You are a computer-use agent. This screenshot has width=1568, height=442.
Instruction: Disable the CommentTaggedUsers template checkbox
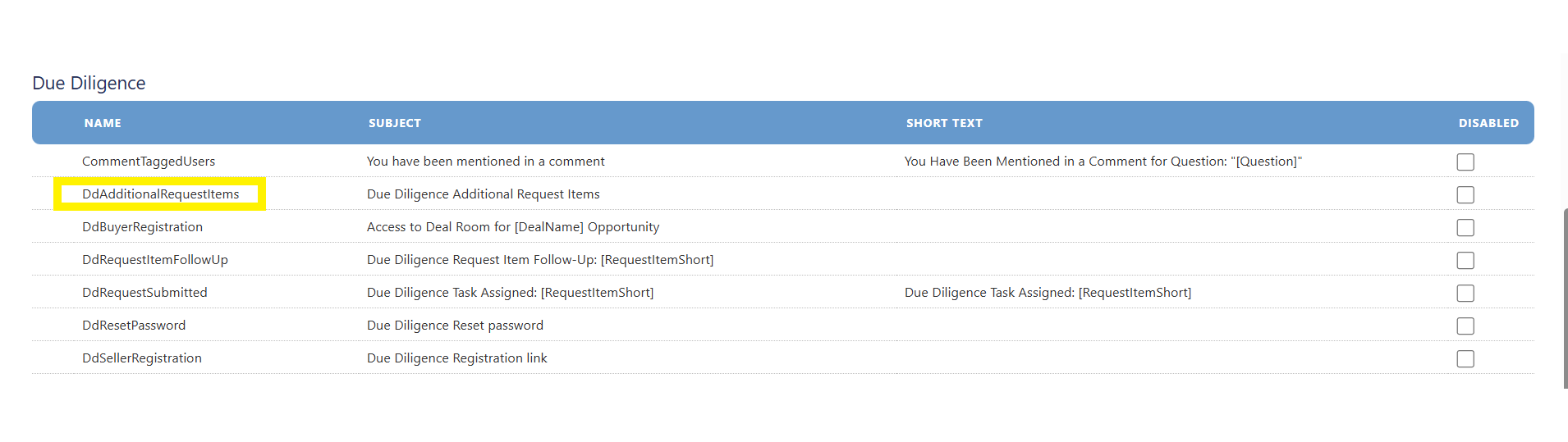pyautogui.click(x=1465, y=162)
